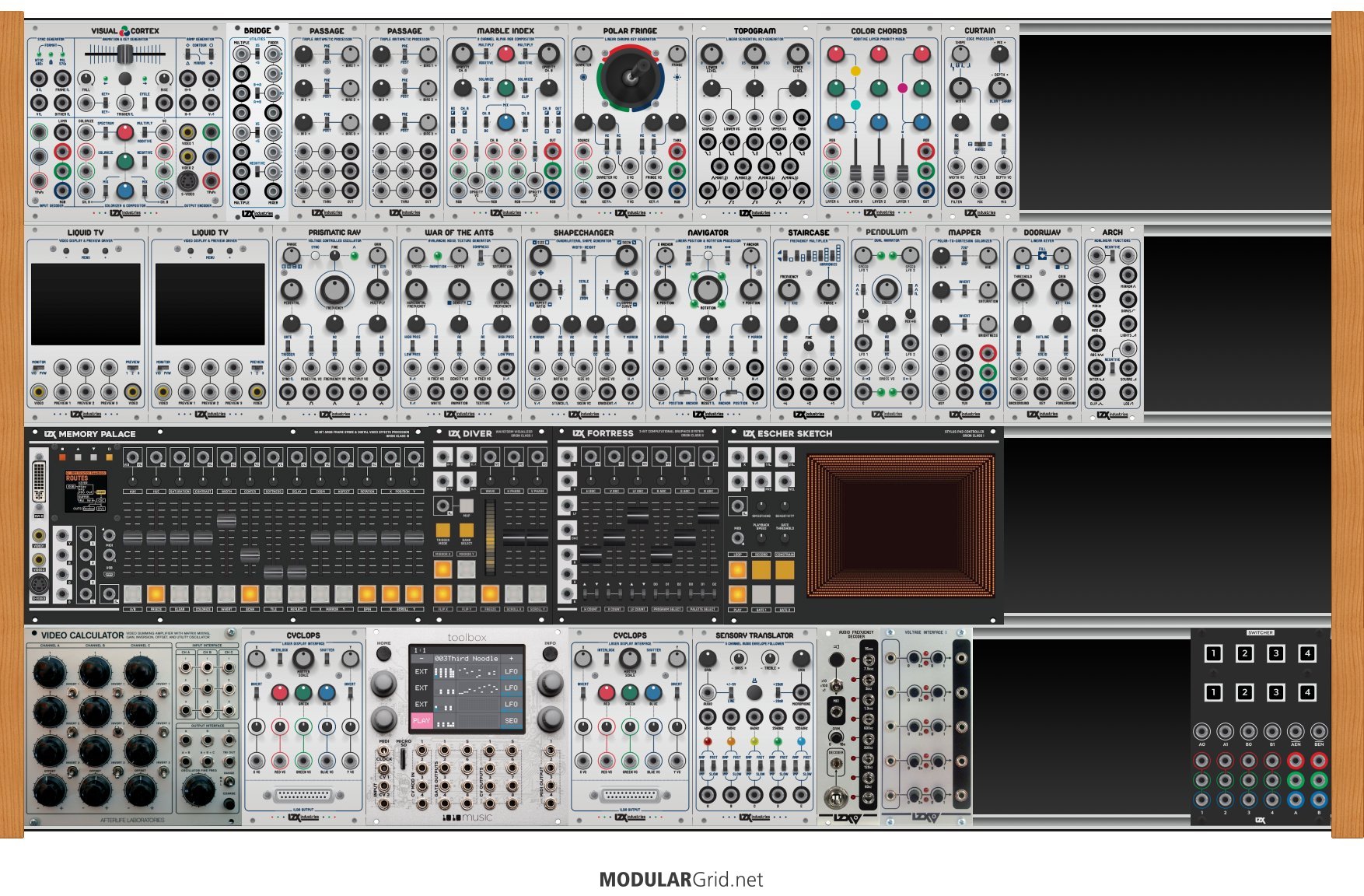Click the RECORD button on Escher Sketch

click(761, 569)
